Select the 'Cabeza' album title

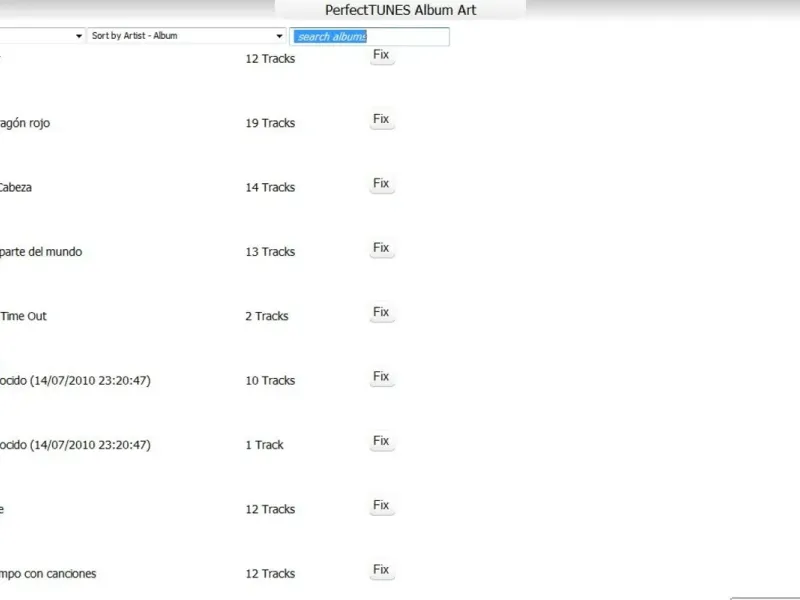click(x=16, y=187)
